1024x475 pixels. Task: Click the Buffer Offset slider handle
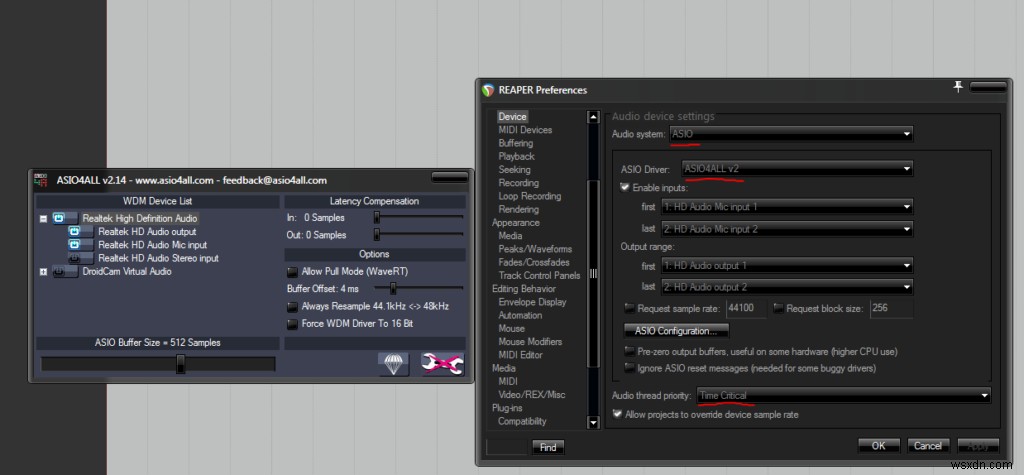click(x=393, y=288)
